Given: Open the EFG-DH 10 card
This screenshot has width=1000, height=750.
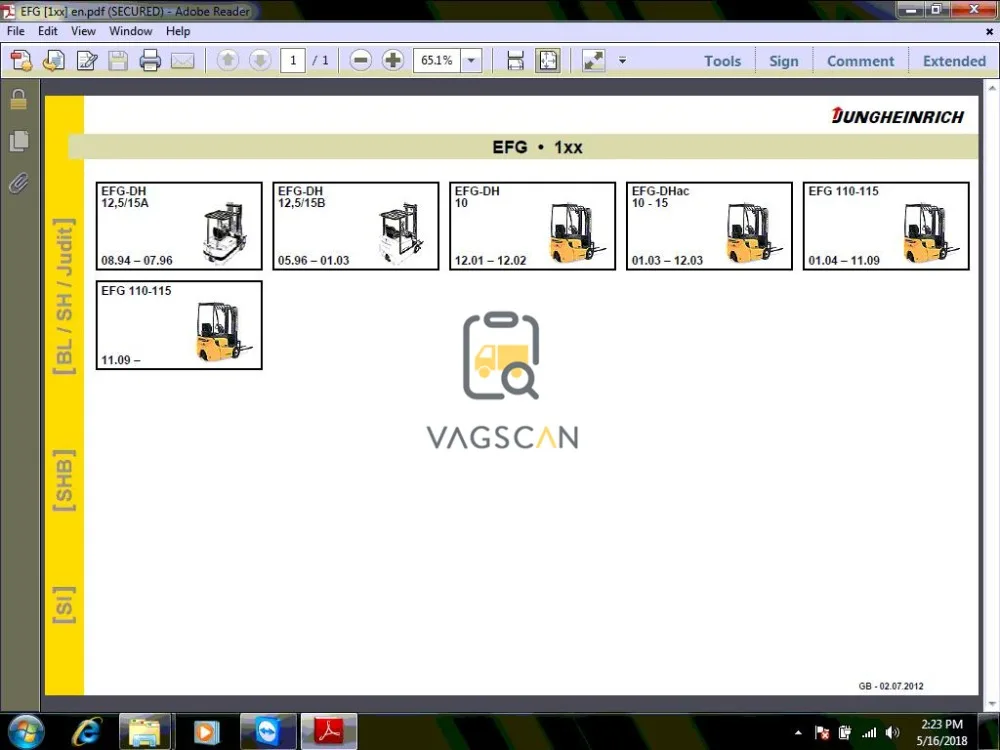Looking at the screenshot, I should click(533, 226).
